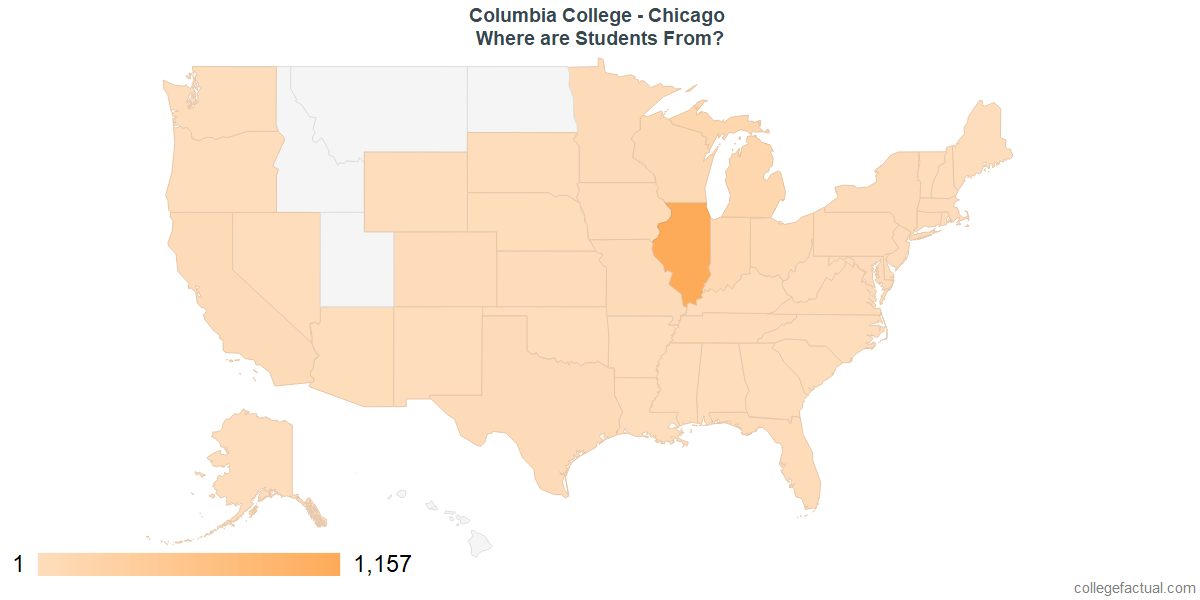Click the orange legend gradient bar
This screenshot has height=600, width=1200.
[x=189, y=564]
